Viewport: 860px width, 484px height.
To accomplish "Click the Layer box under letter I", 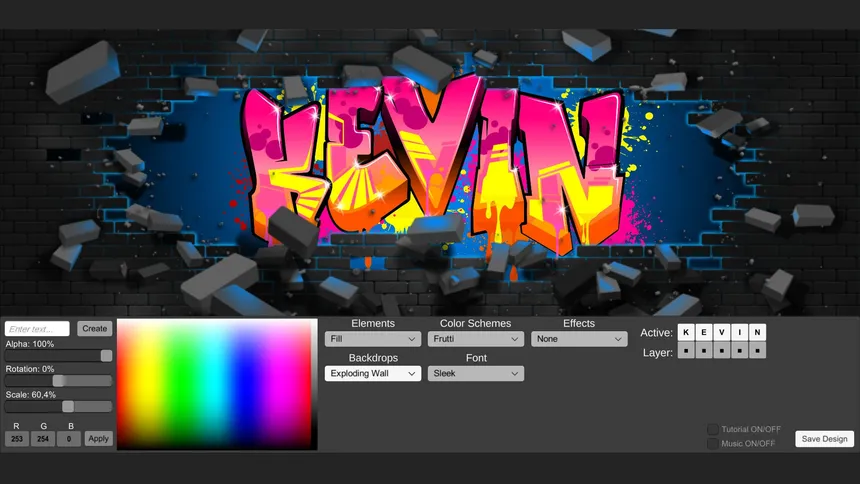I will [739, 350].
